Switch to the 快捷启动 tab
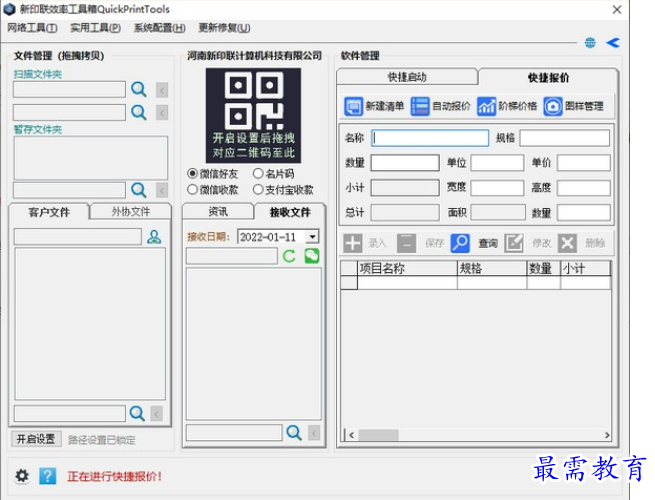Viewport: 655px width, 500px height. pos(406,77)
